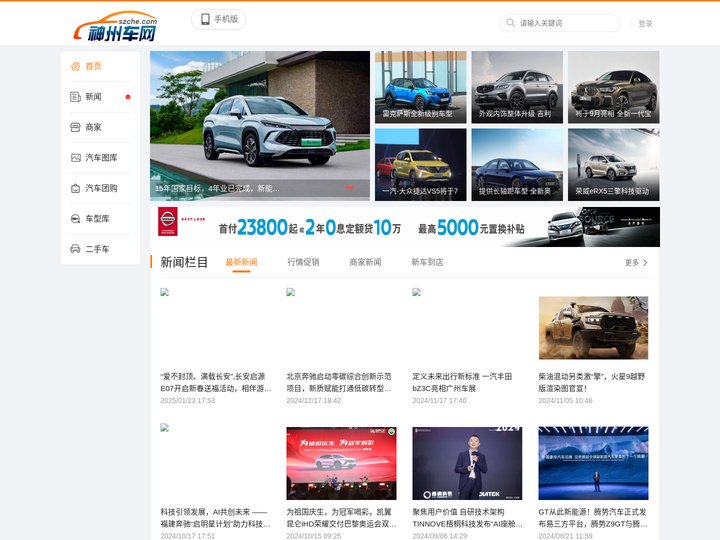Click the 15年国家目标 carousel caption
Viewport: 720px width, 540px height.
[217, 188]
